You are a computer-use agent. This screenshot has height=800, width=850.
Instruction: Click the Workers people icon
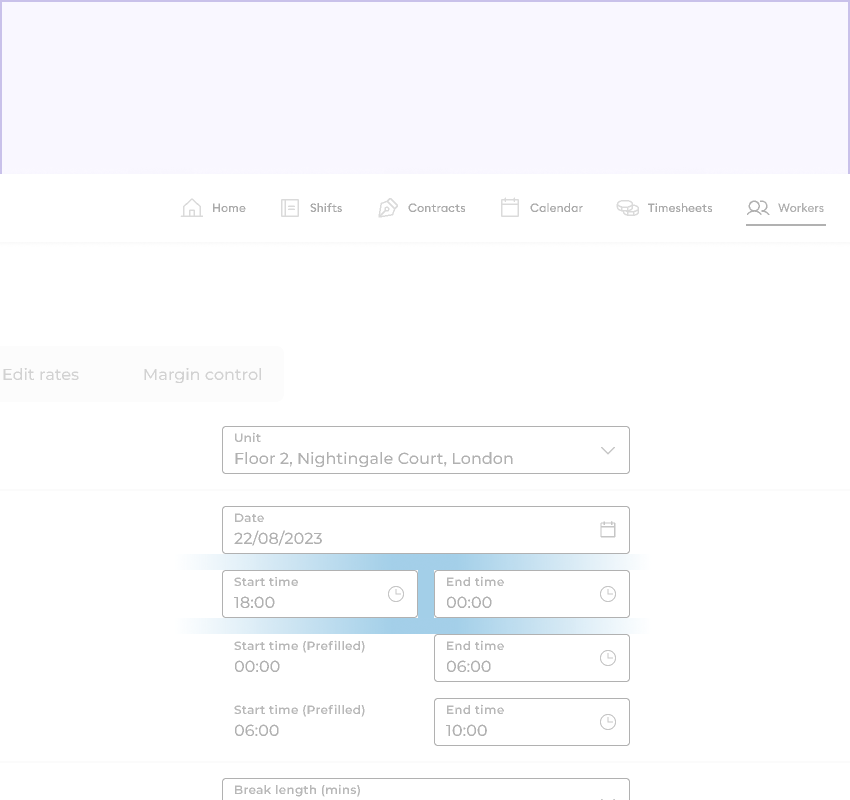click(x=758, y=208)
